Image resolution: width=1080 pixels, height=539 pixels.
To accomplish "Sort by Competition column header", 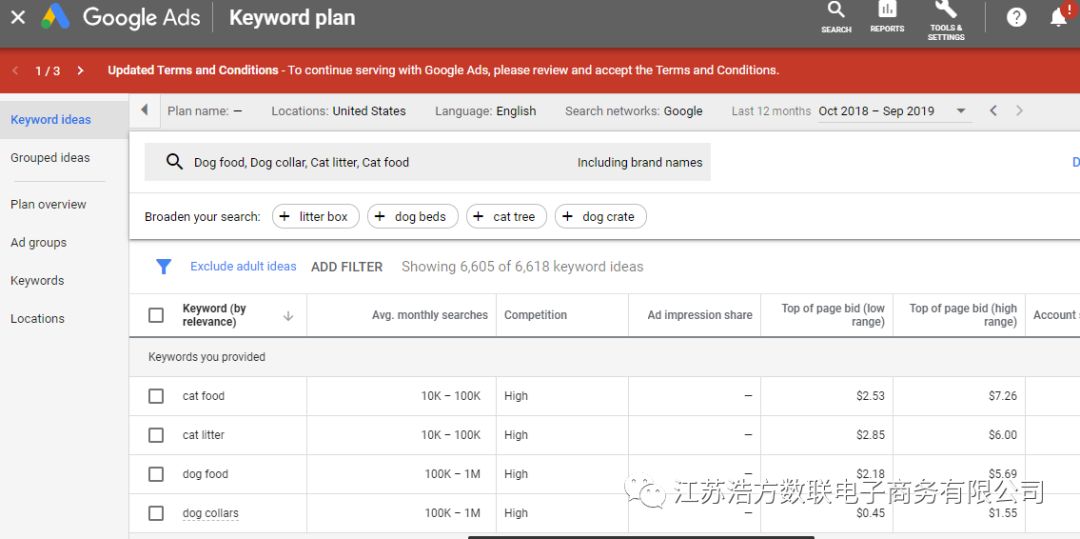I will pyautogui.click(x=535, y=315).
